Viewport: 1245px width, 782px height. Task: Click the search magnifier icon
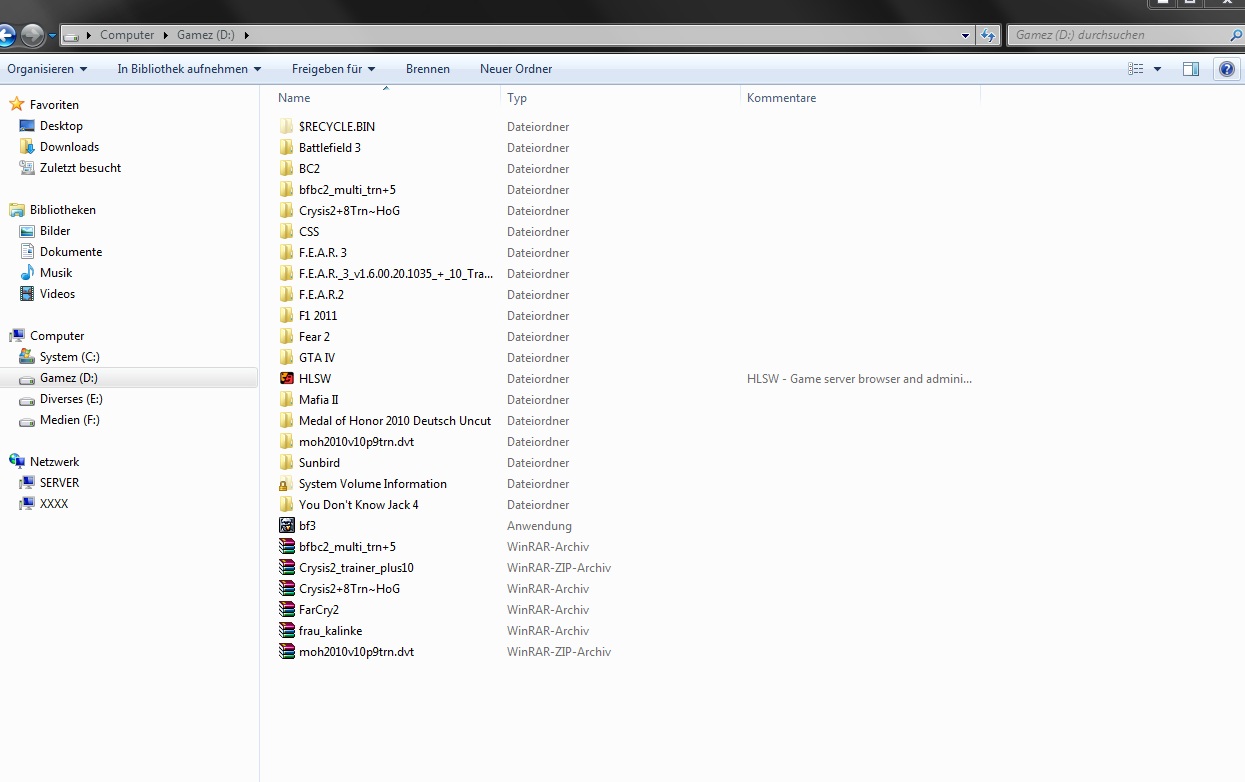pyautogui.click(x=1236, y=35)
